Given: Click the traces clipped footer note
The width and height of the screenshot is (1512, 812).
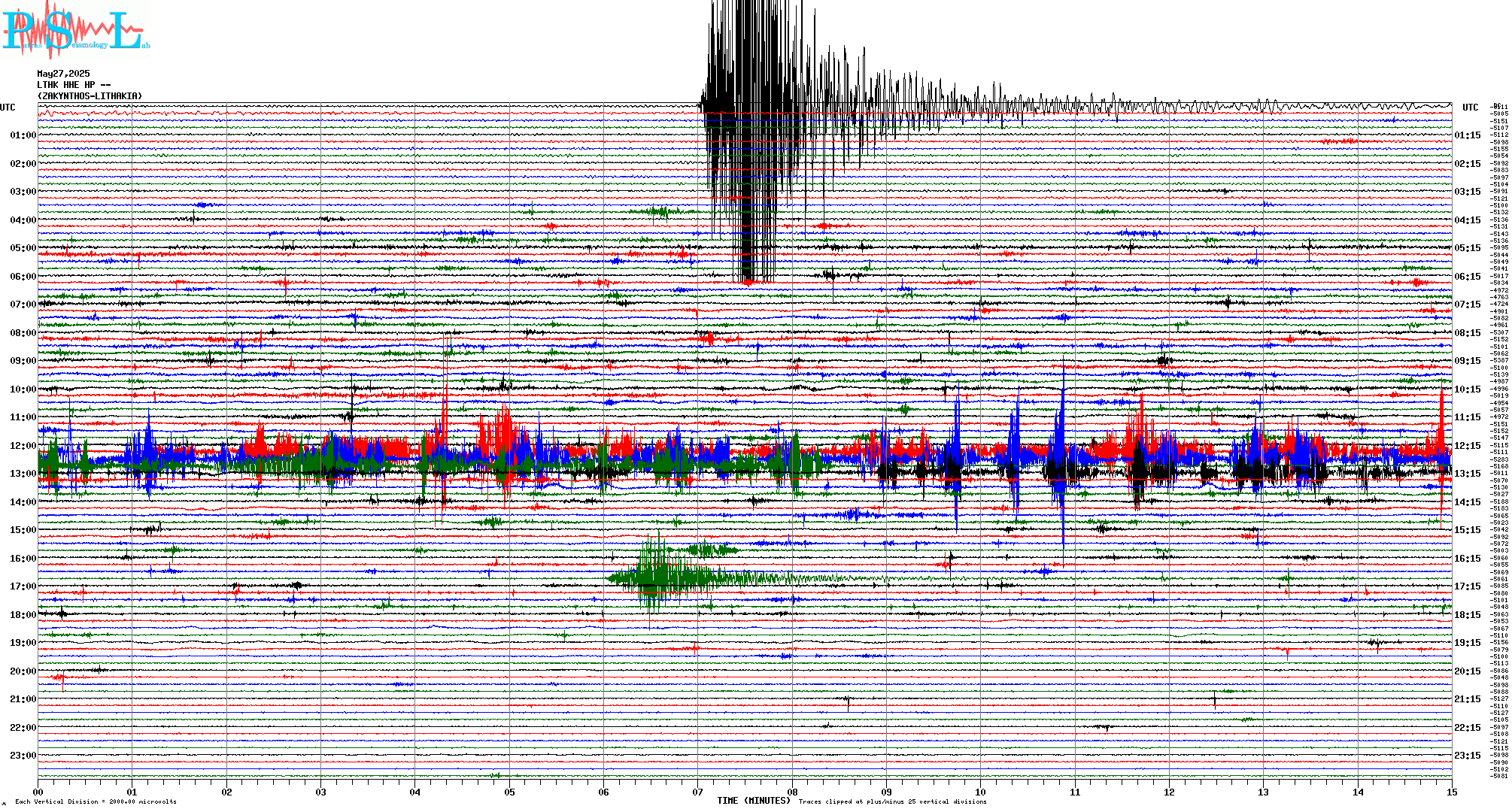Looking at the screenshot, I should 892,801.
